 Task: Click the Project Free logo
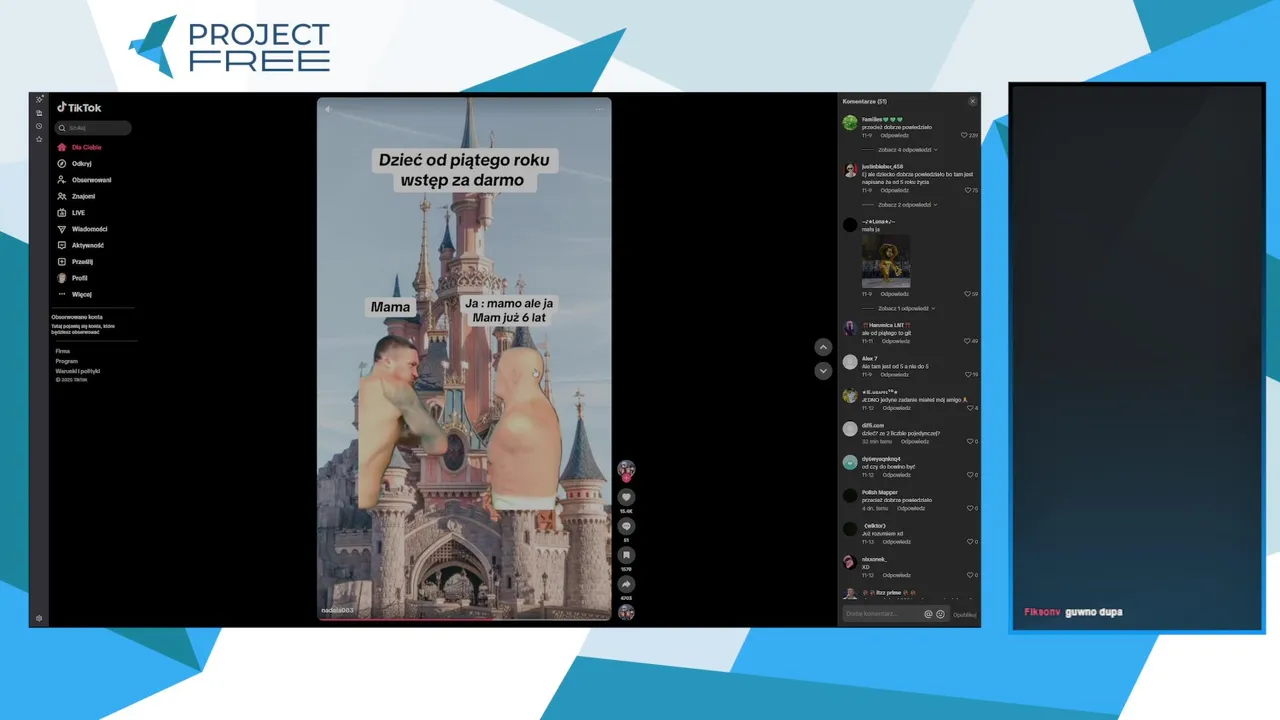(x=229, y=47)
